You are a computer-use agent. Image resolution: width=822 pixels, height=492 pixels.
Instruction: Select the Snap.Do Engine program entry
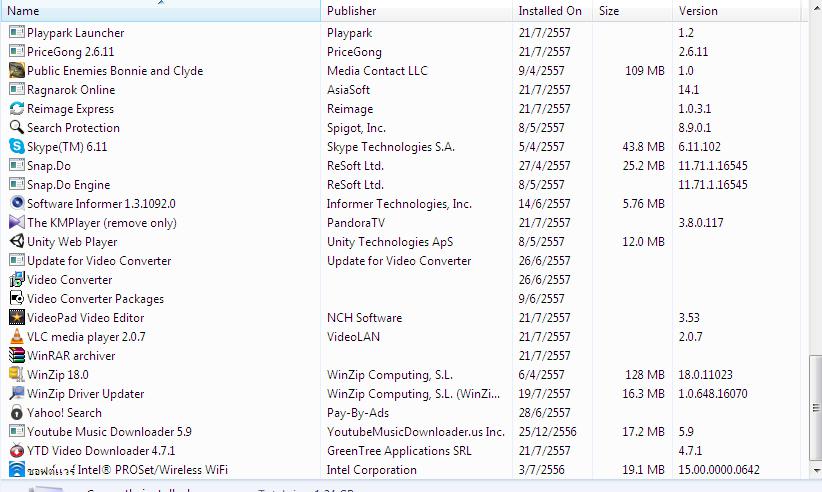tap(68, 185)
